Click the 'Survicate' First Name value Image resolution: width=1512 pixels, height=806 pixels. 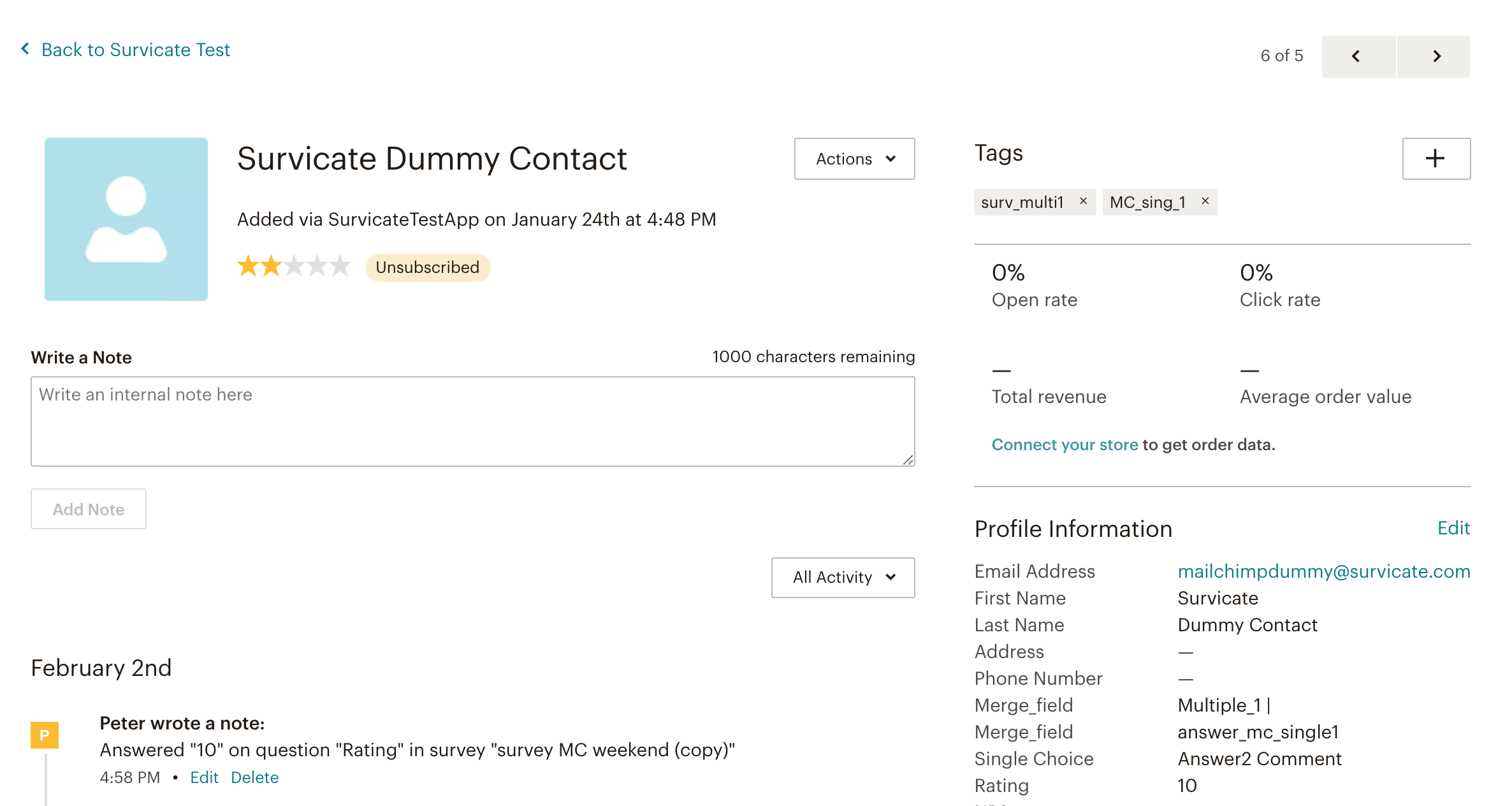tap(1218, 598)
